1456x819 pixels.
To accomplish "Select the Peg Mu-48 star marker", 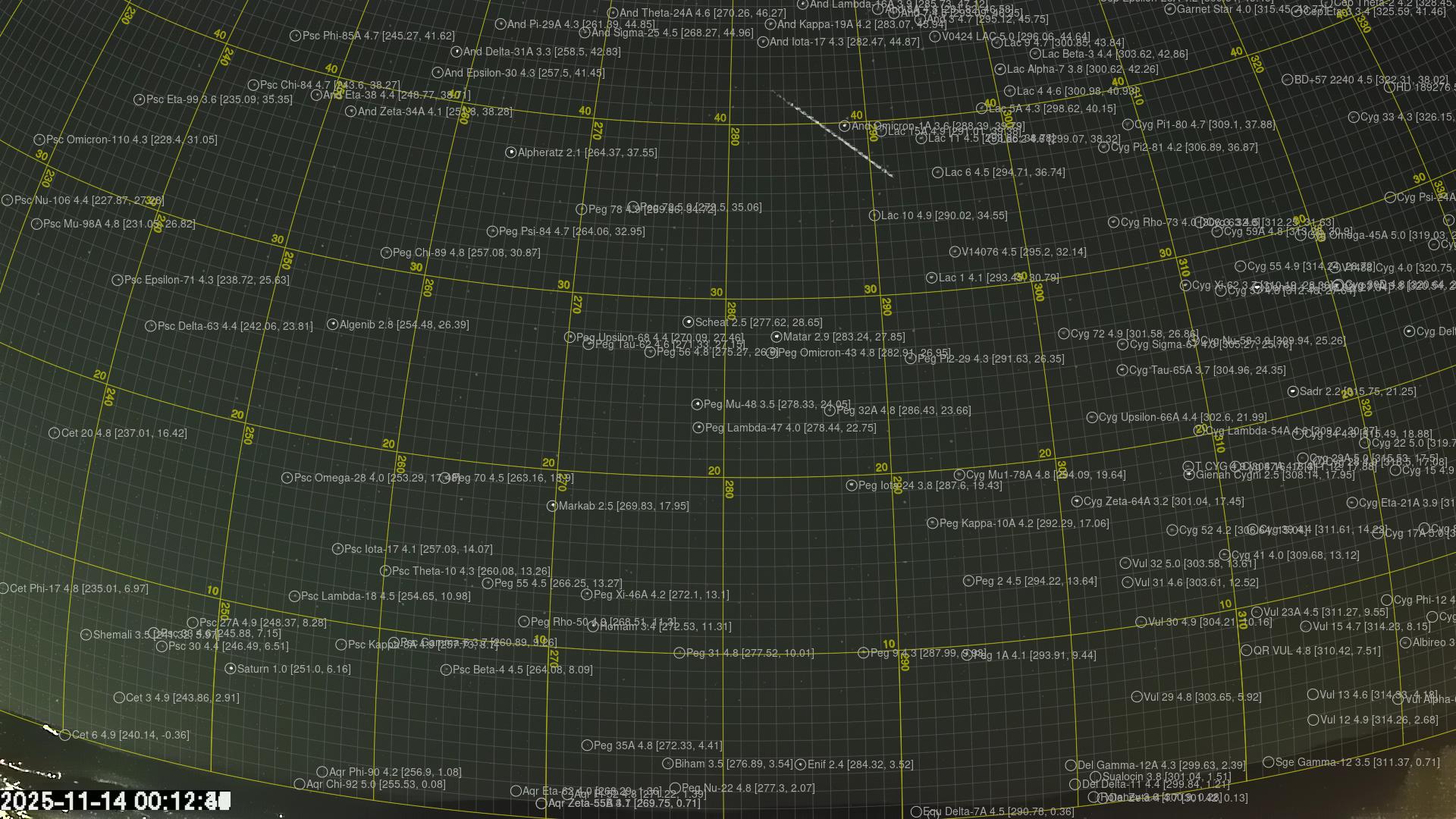I will click(697, 404).
